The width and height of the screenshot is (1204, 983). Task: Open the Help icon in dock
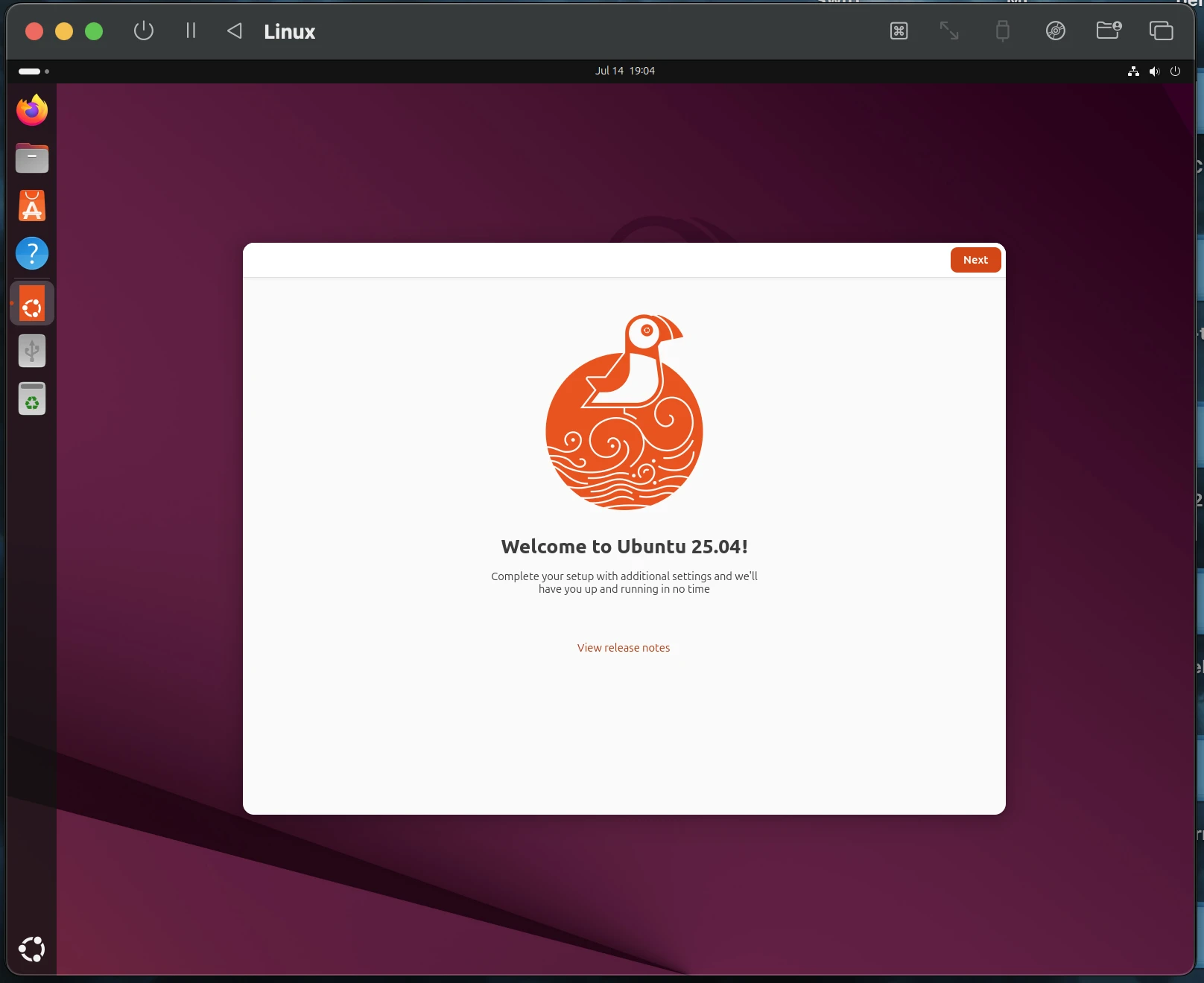pos(32,254)
